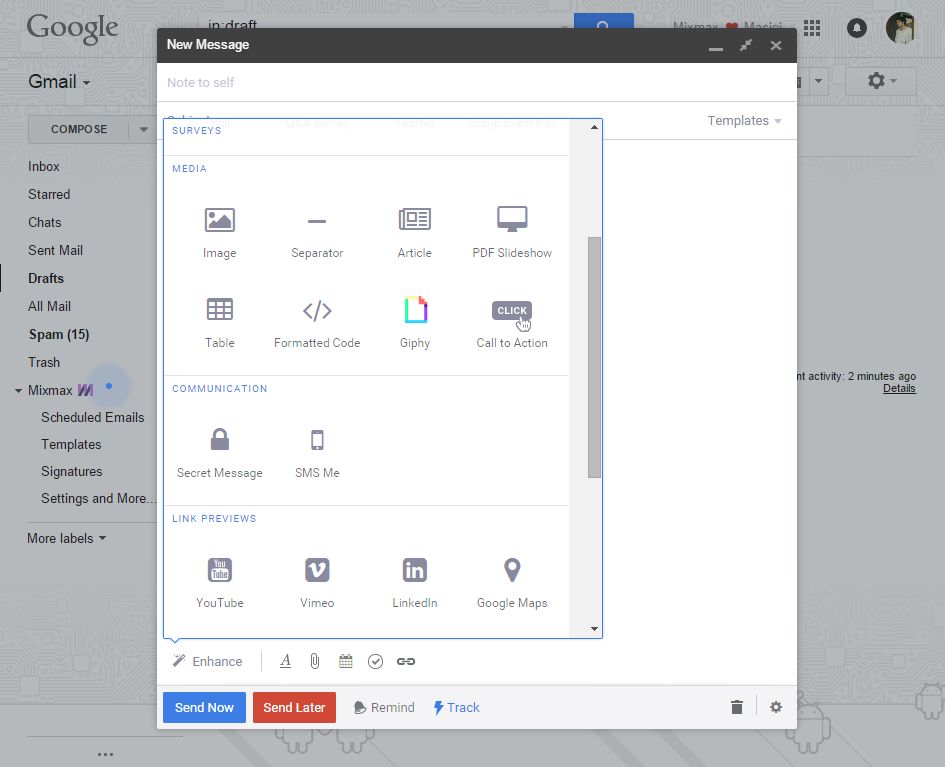Viewport: 945px width, 767px height.
Task: Insert an Article preview
Action: click(x=415, y=233)
